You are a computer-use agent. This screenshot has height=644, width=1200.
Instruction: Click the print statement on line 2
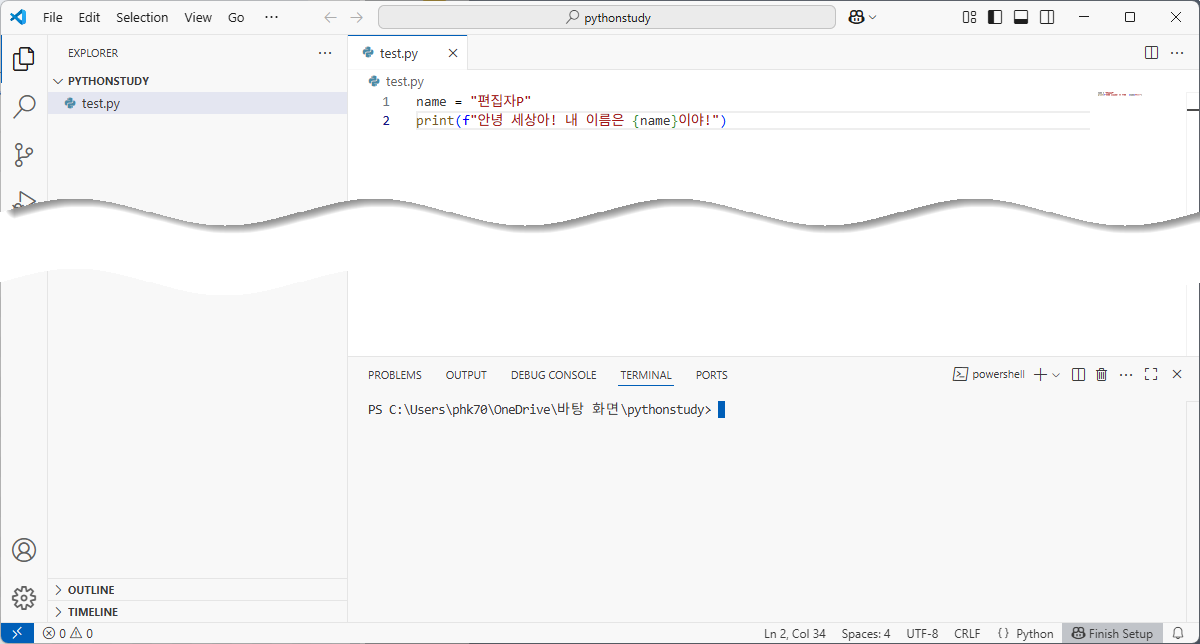[571, 121]
